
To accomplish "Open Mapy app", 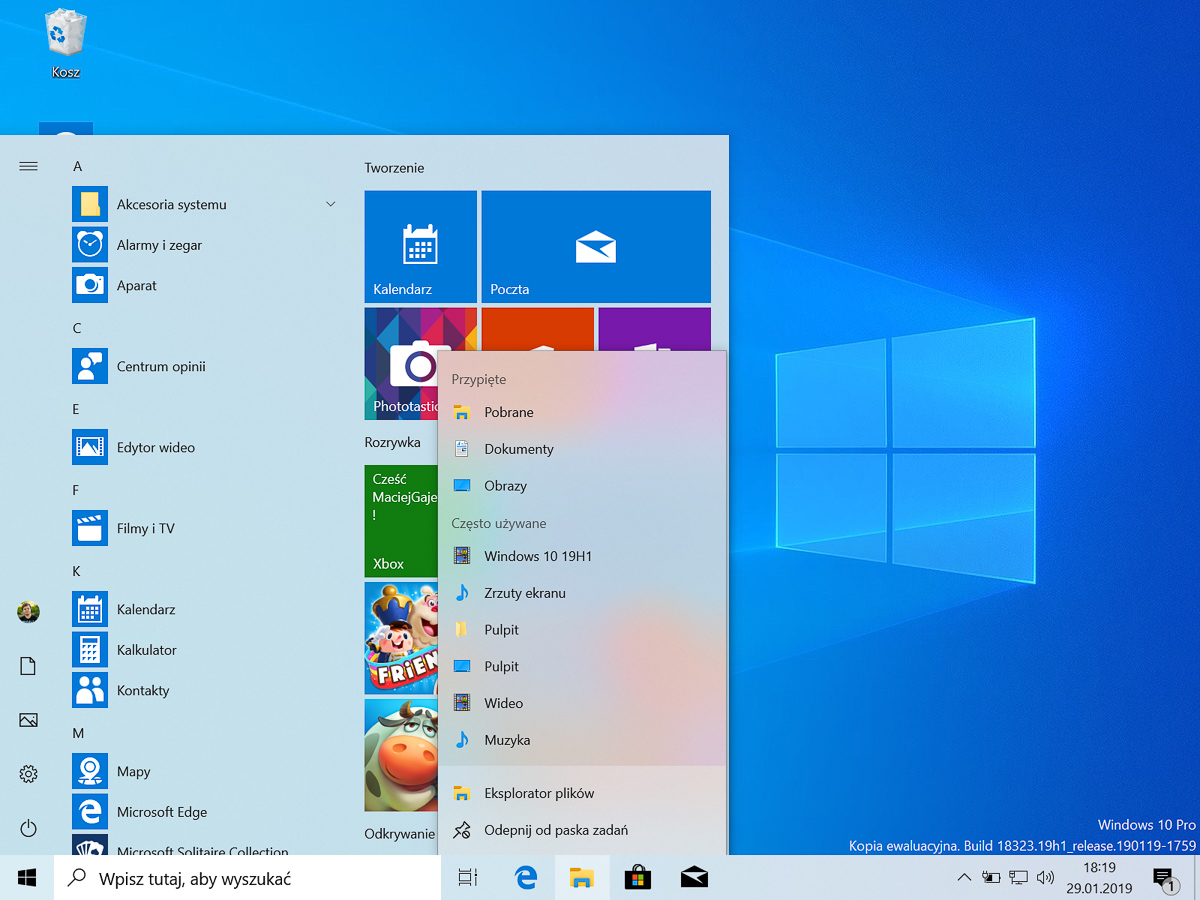I will tap(205, 771).
